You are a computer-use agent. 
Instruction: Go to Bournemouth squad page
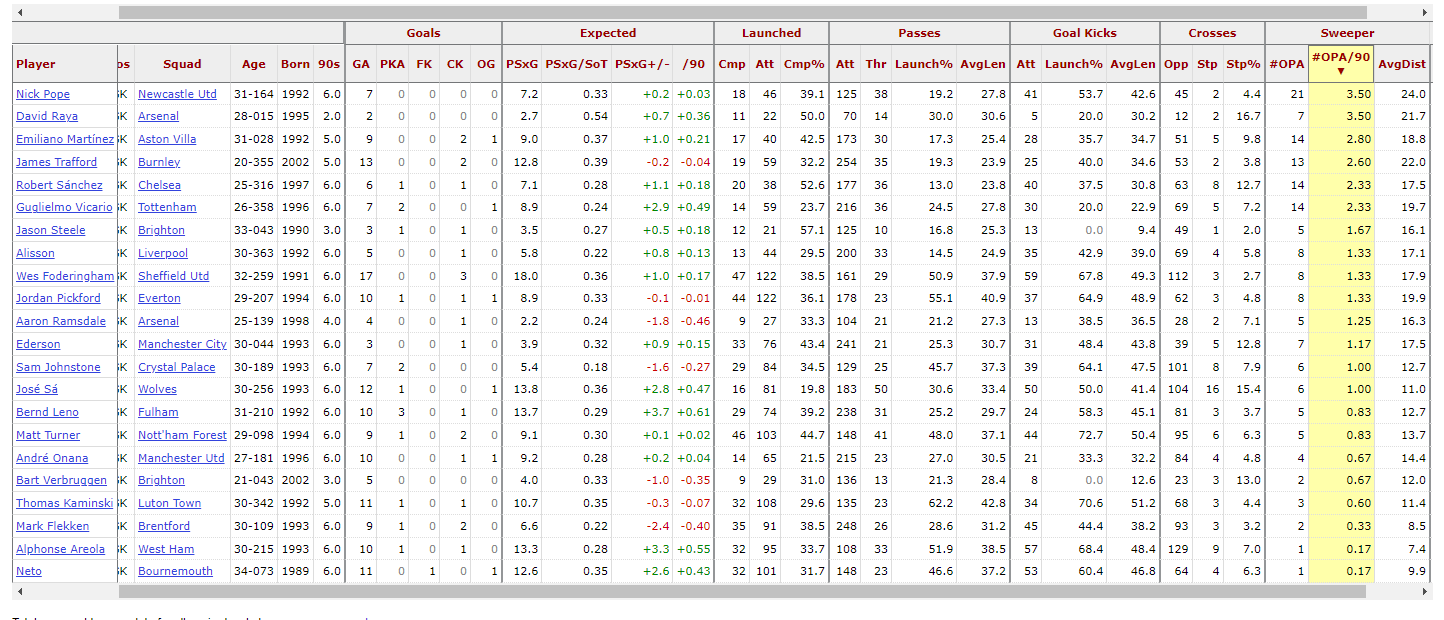[x=176, y=571]
